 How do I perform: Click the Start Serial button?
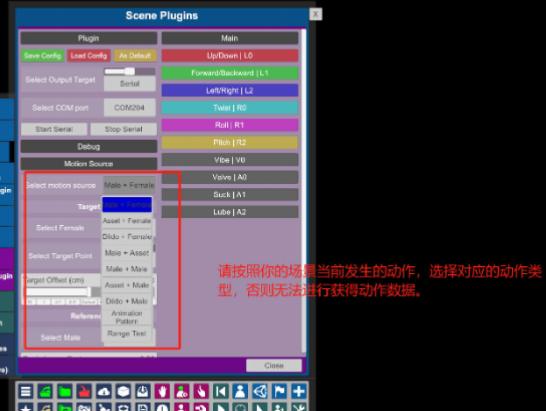coord(54,129)
